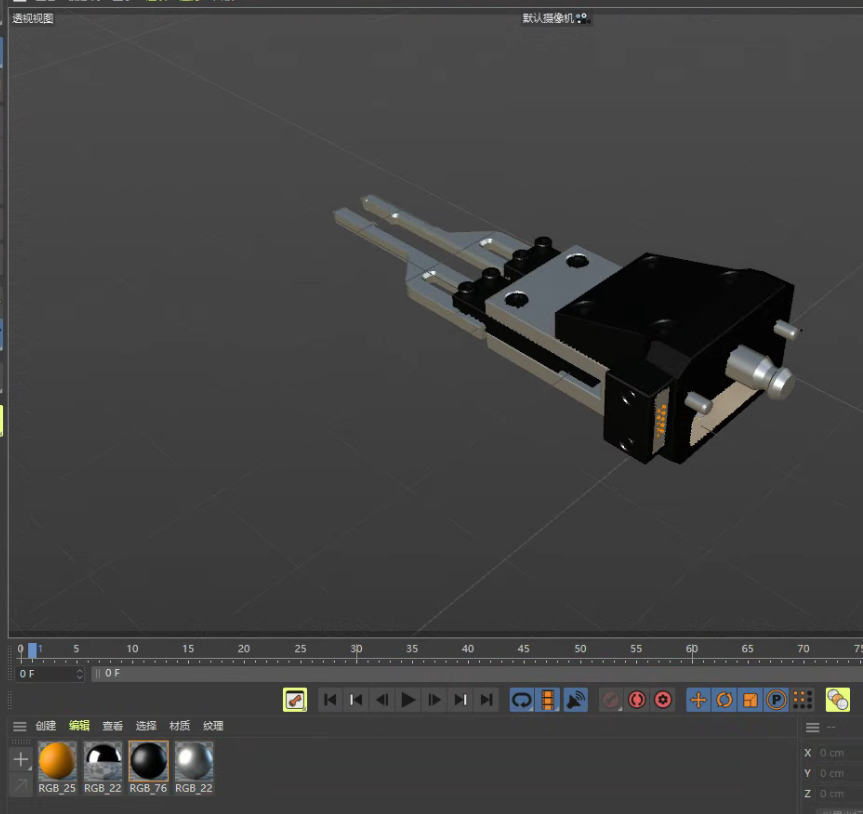Select the orange RGB_25 material
The height and width of the screenshot is (814, 863).
57,762
